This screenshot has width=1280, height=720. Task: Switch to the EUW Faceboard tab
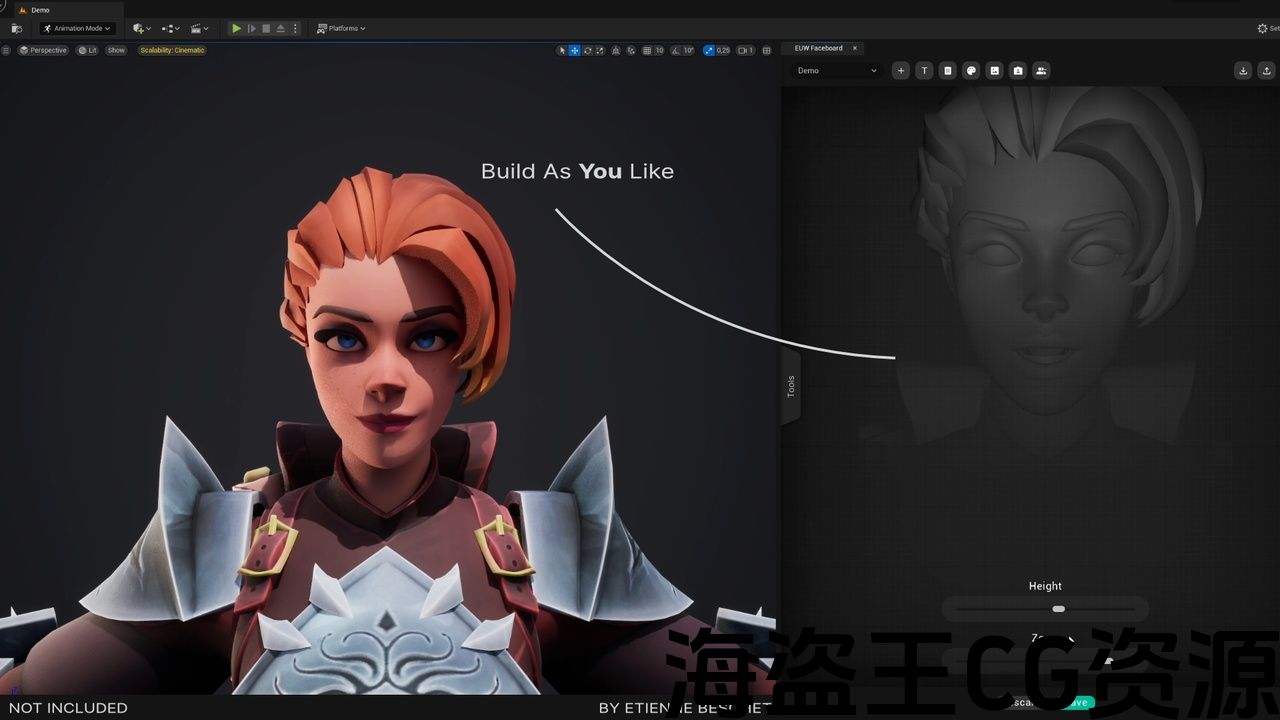pyautogui.click(x=818, y=48)
